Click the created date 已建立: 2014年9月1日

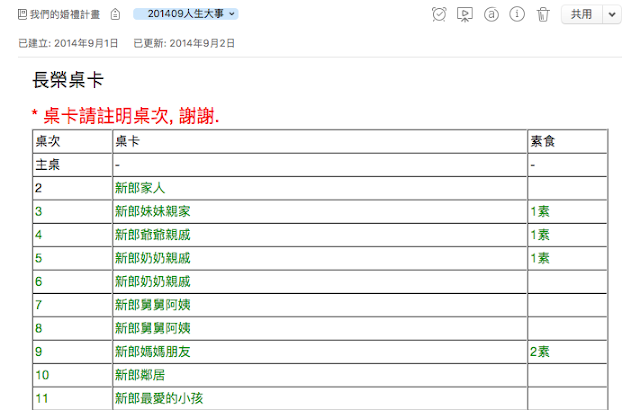tap(68, 43)
